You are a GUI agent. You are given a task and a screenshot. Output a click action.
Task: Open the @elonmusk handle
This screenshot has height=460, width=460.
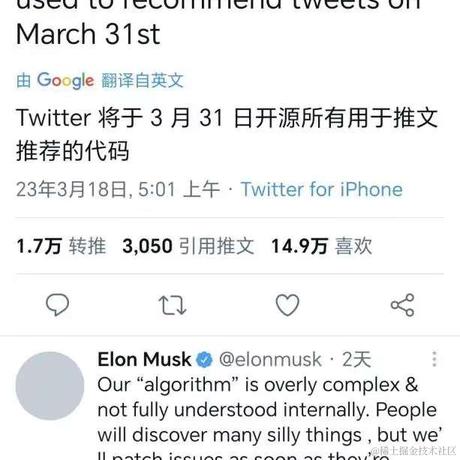click(x=270, y=359)
